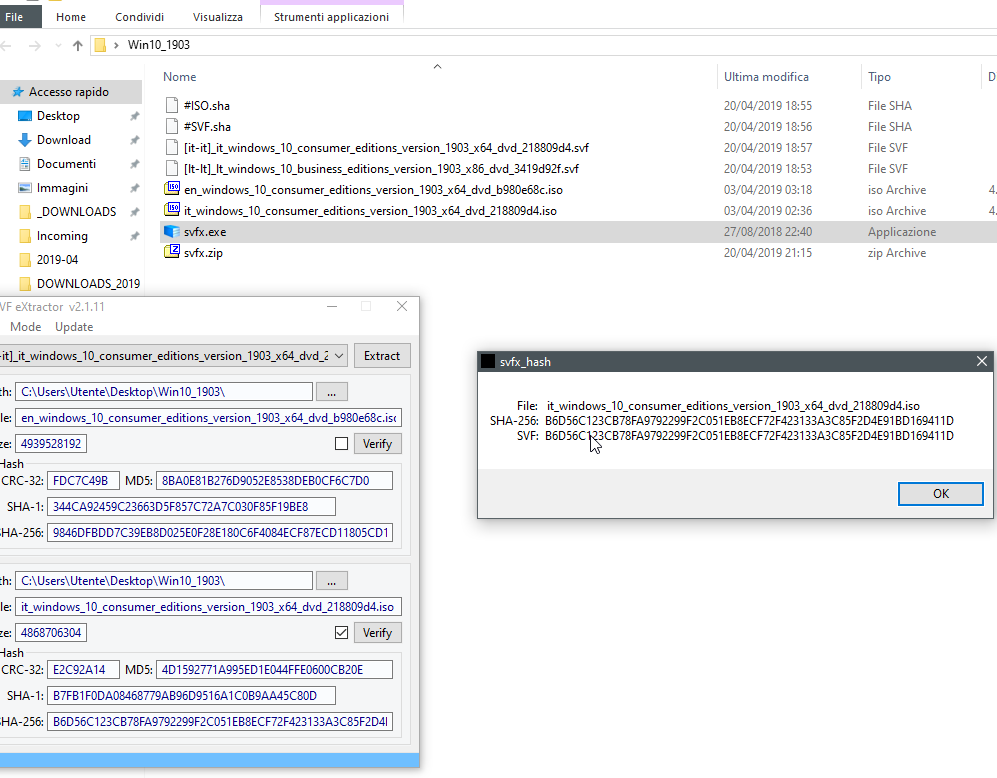Click the en_windows source file name field
Viewport: 997px width, 778px height.
coord(209,418)
